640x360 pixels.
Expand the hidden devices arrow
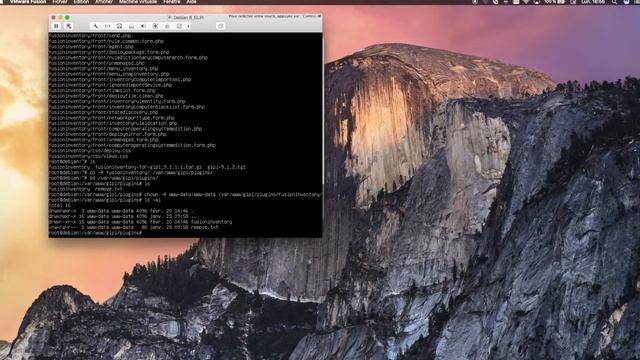tap(188, 26)
